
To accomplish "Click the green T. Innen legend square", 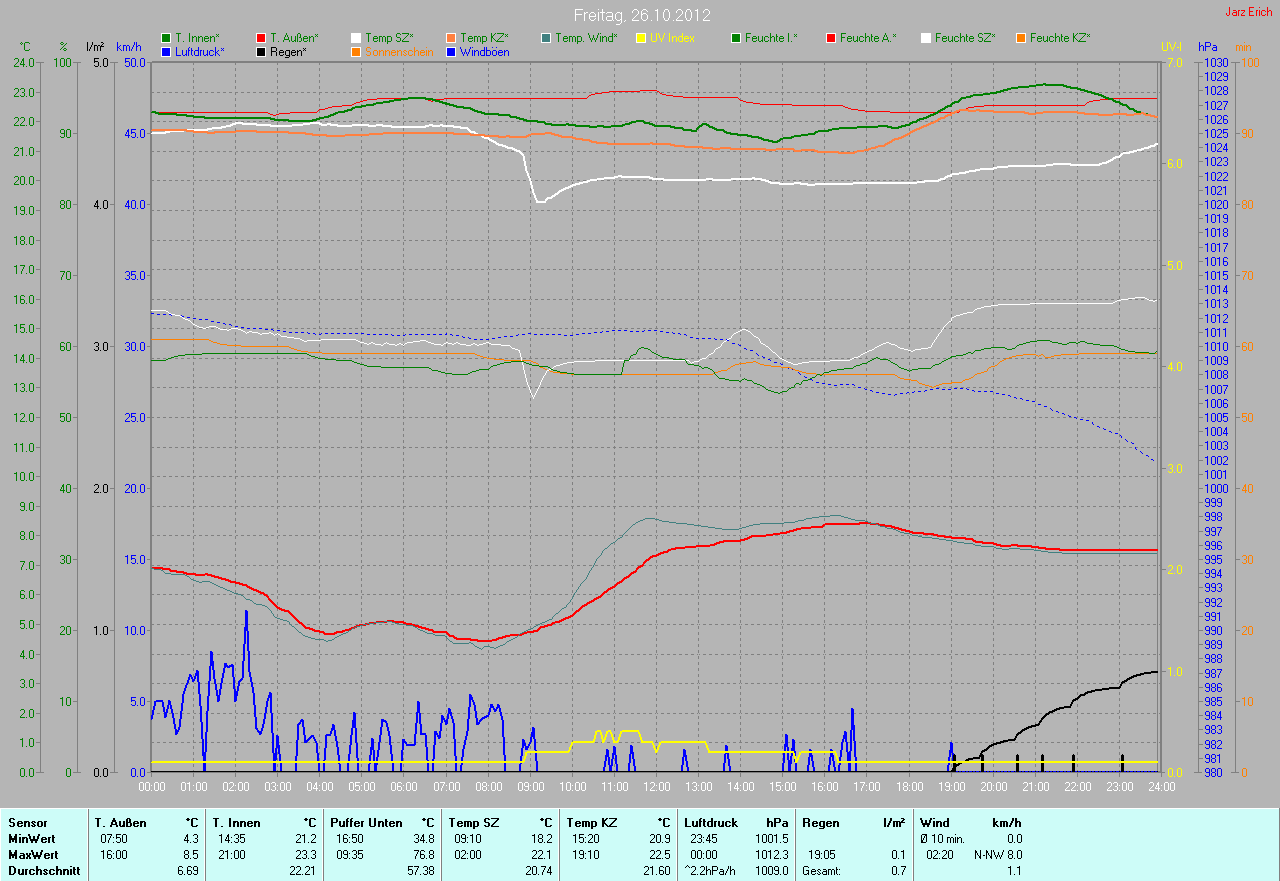I will pyautogui.click(x=166, y=38).
